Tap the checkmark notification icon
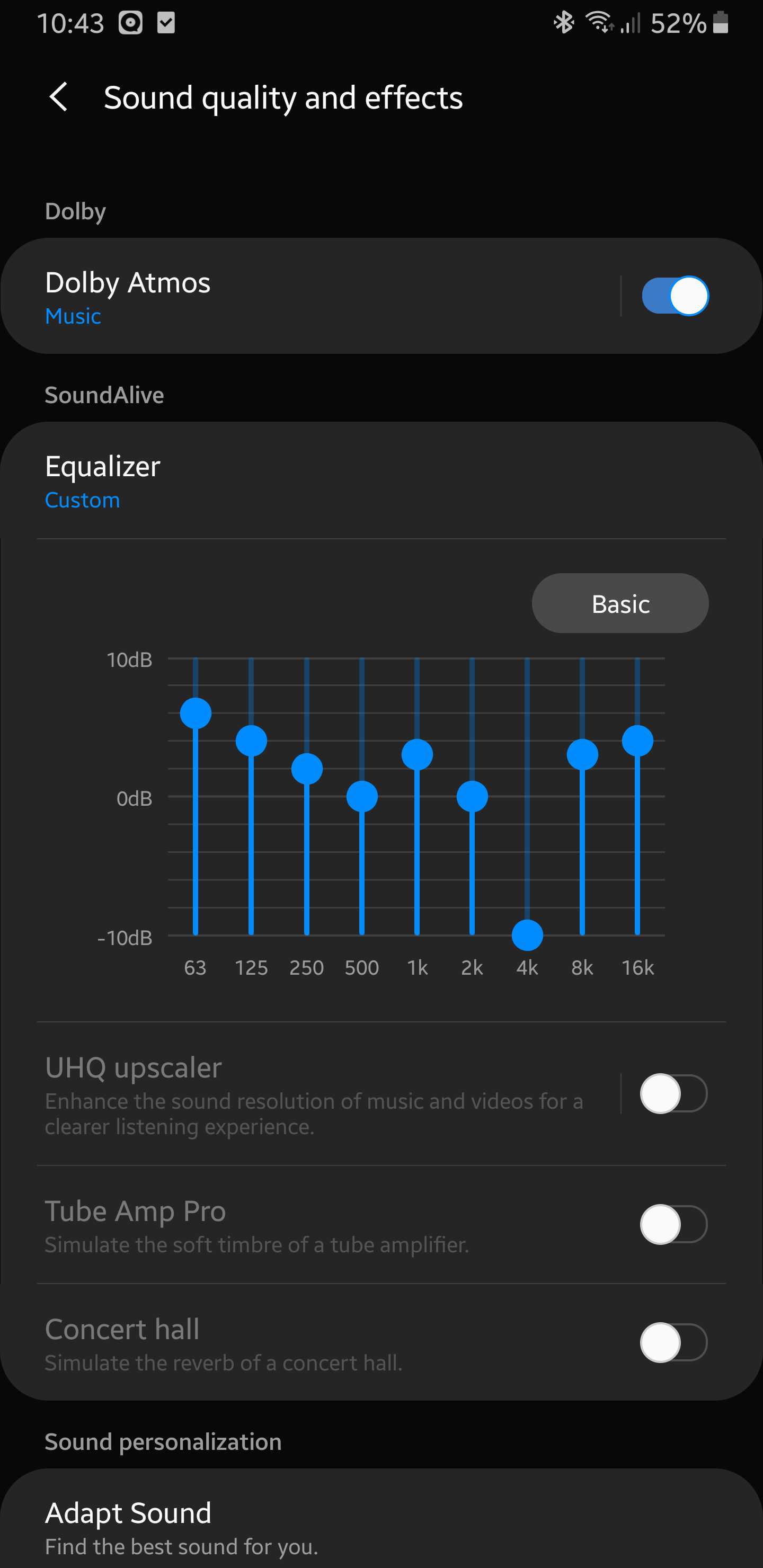 (x=166, y=23)
